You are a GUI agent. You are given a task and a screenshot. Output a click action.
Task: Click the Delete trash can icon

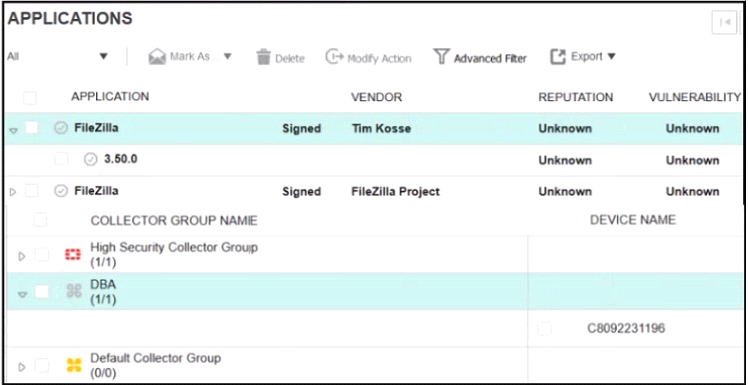pos(263,57)
